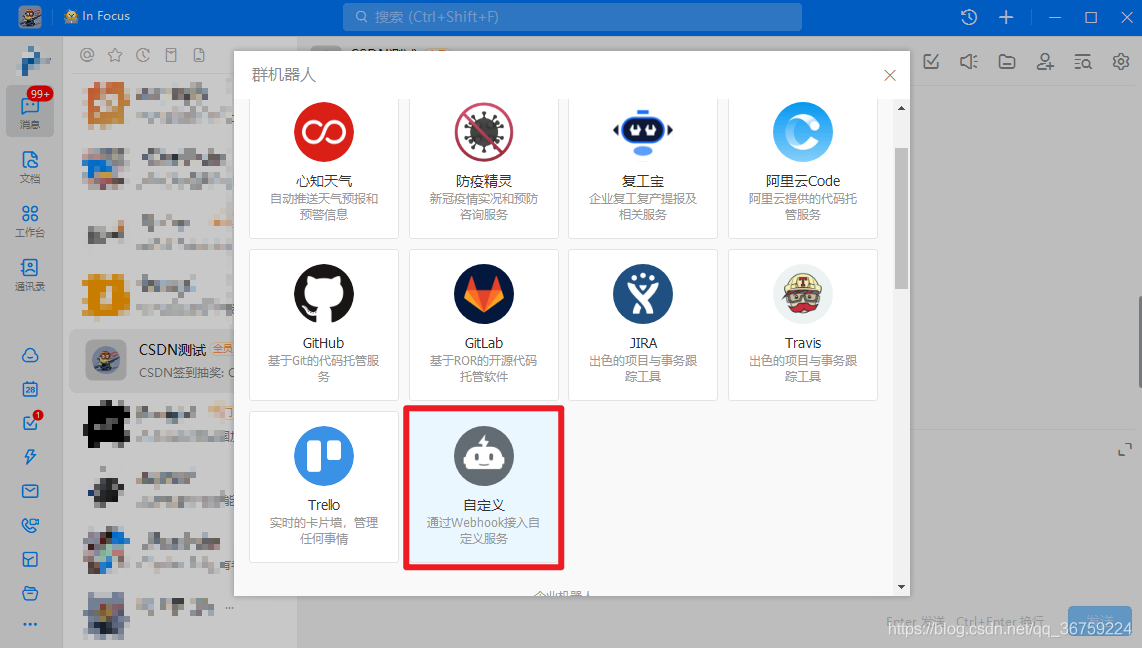1142x648 pixels.
Task: Open group settings gear icon
Action: click(1121, 62)
